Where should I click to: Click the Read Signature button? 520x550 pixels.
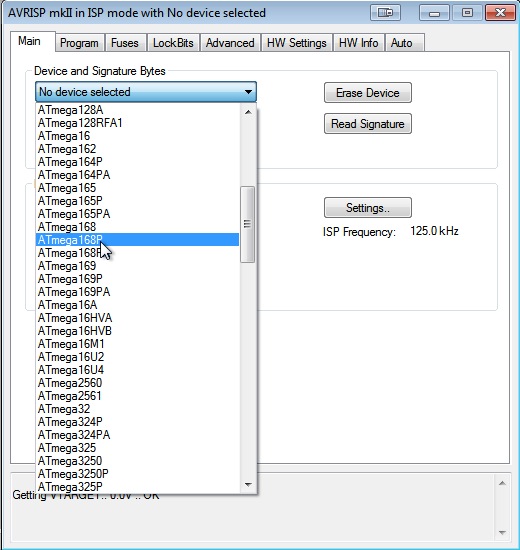click(x=368, y=123)
